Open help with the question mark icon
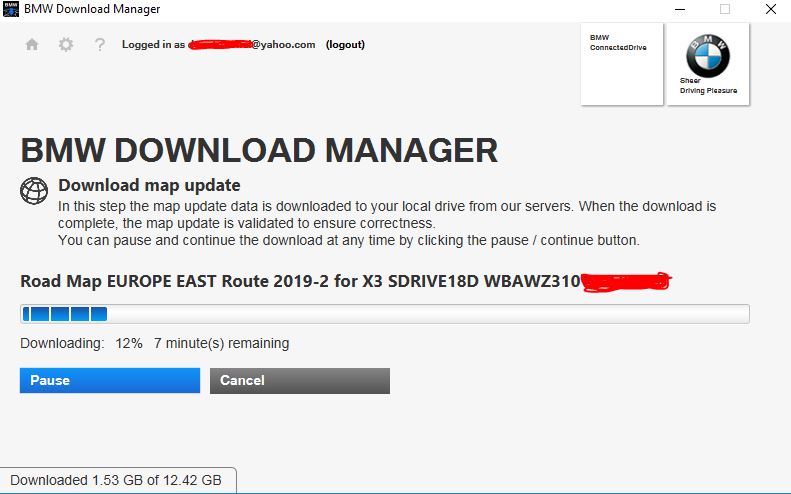 coord(100,44)
